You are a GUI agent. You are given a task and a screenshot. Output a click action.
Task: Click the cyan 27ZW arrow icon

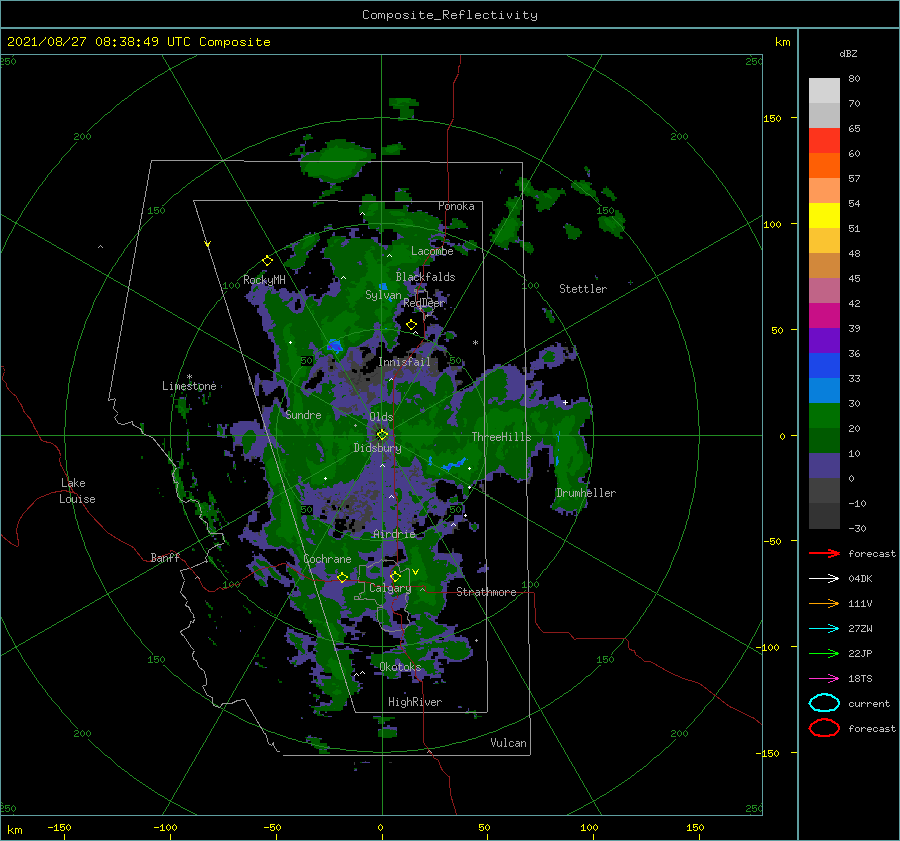[x=824, y=629]
